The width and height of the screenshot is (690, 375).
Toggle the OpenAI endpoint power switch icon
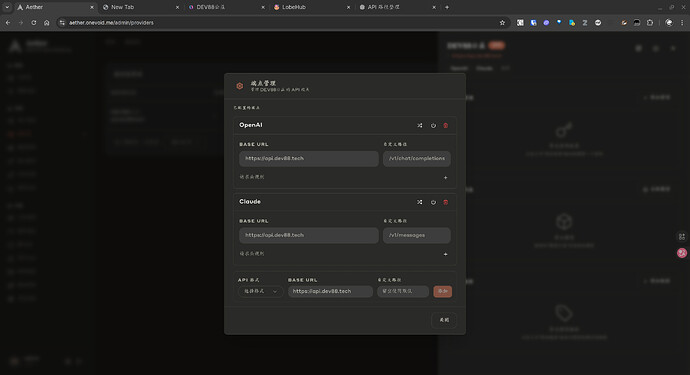433,125
